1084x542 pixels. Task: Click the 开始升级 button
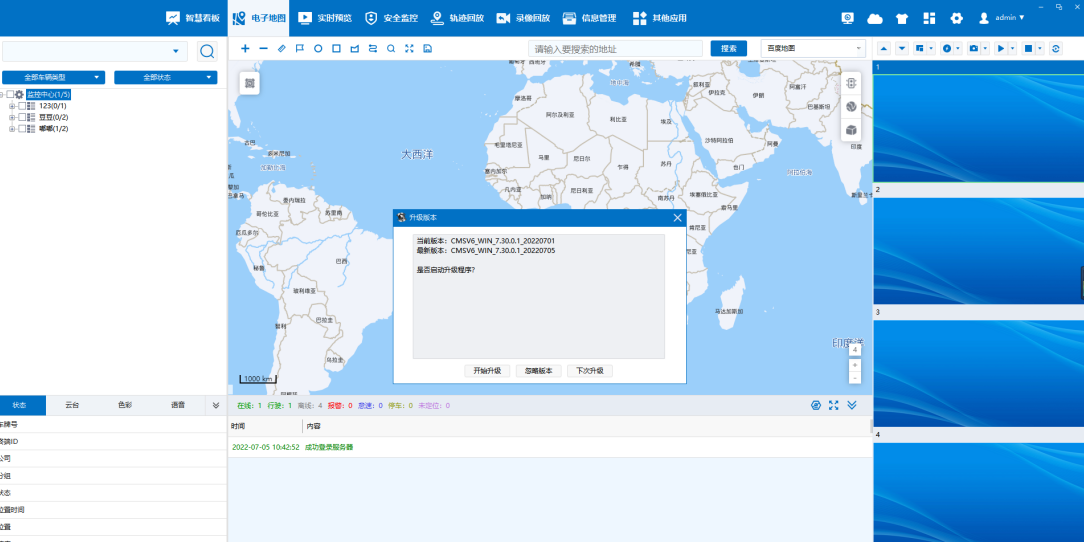coord(487,371)
